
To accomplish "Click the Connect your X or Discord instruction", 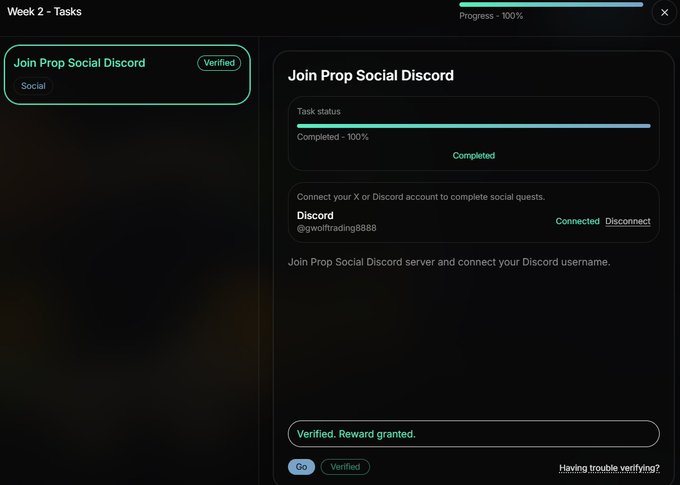I will (421, 197).
